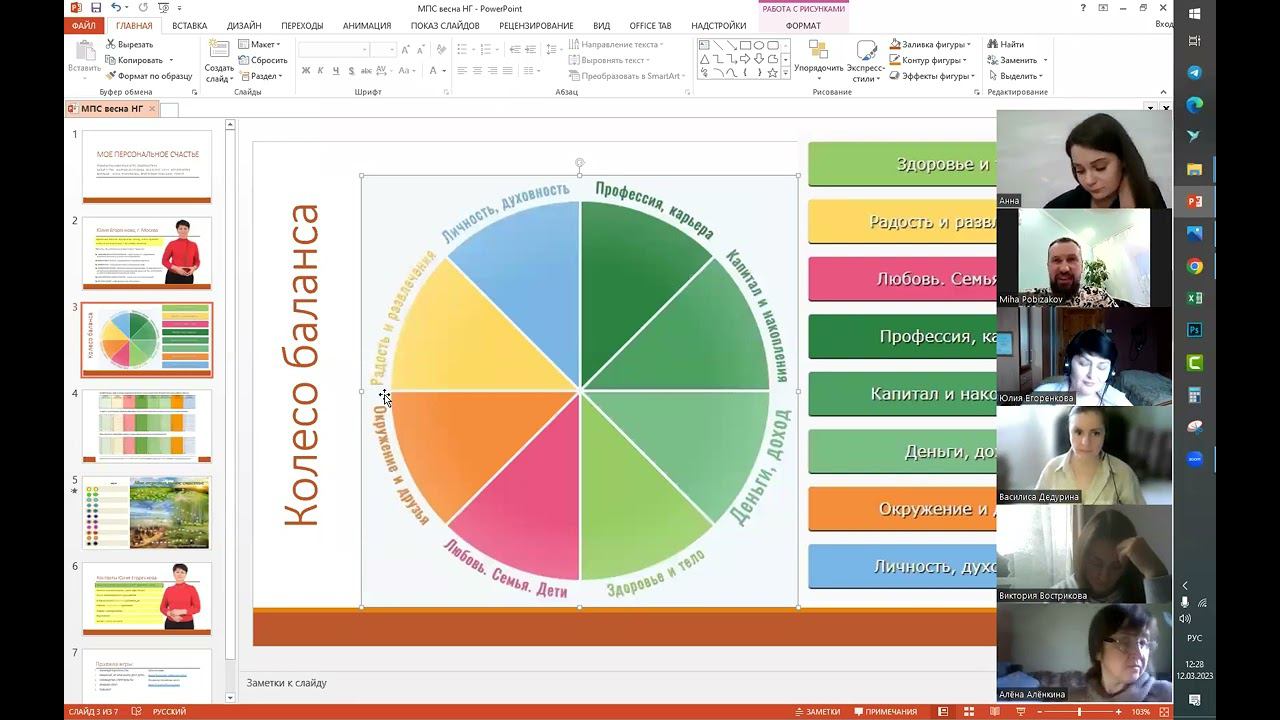Center text in the Абзац group
1280x720 pixels.
(x=477, y=71)
